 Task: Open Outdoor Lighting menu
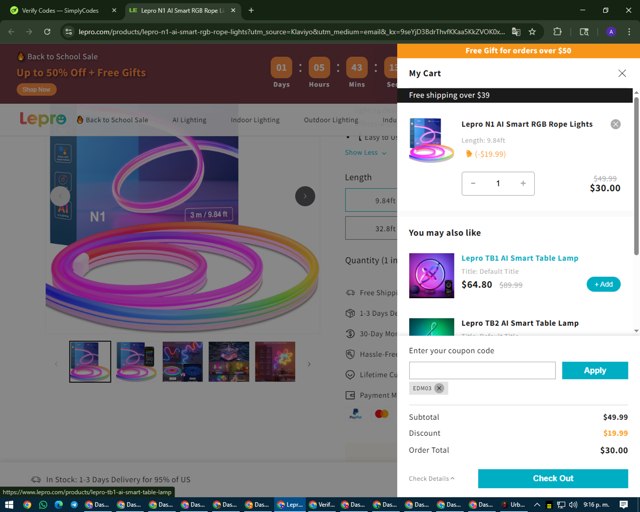coord(331,120)
